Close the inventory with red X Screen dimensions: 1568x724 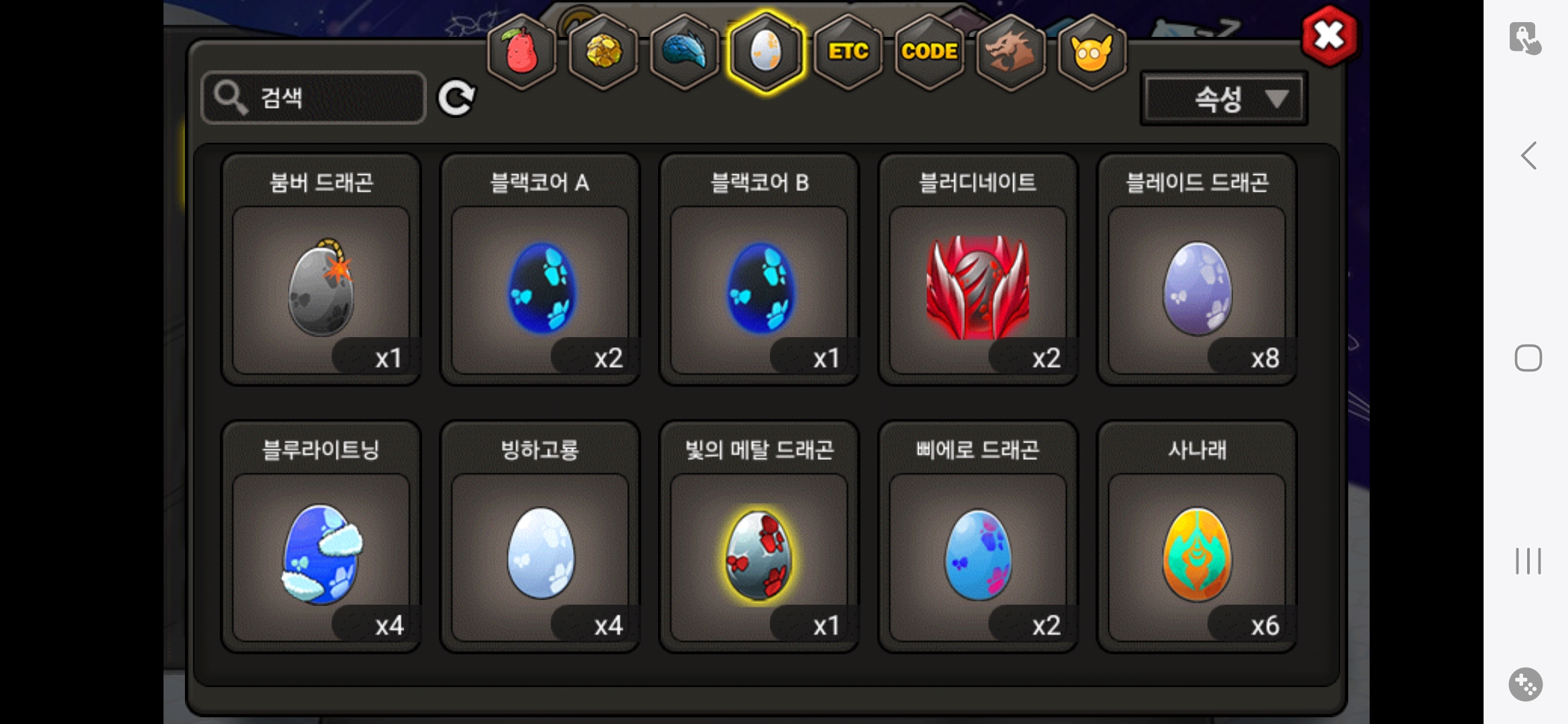point(1329,36)
